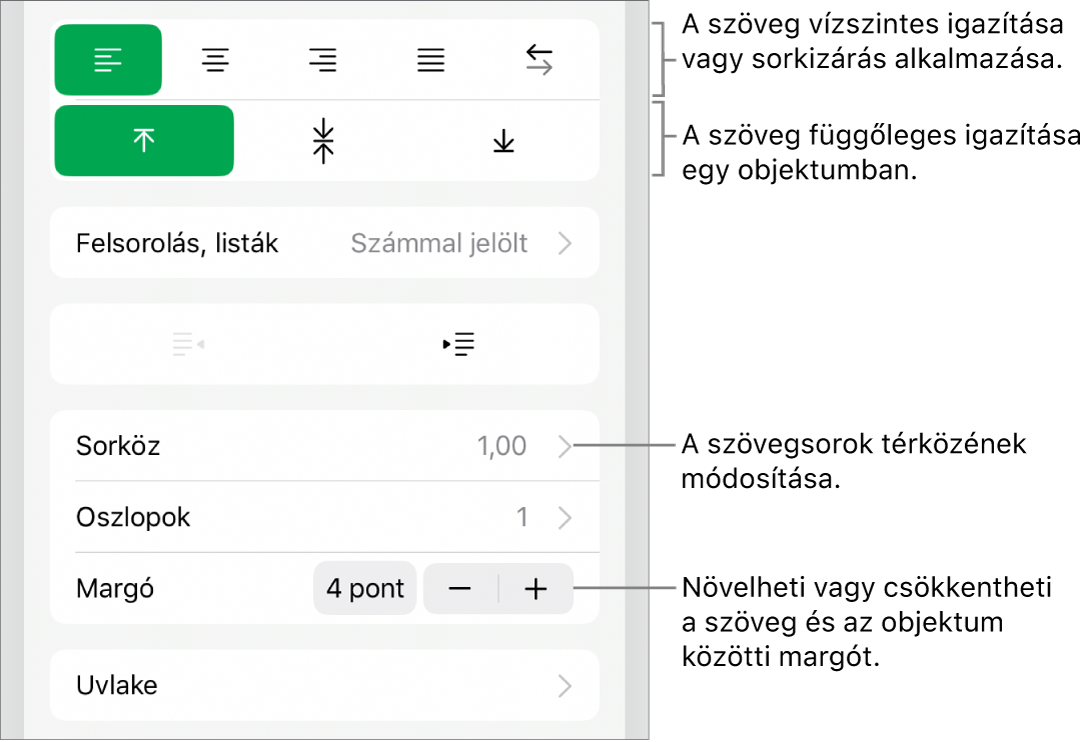
Task: Align text to the right
Action: (323, 60)
